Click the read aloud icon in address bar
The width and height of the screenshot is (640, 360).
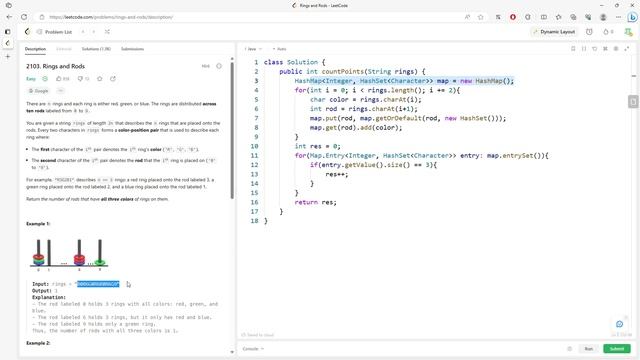pos(467,17)
